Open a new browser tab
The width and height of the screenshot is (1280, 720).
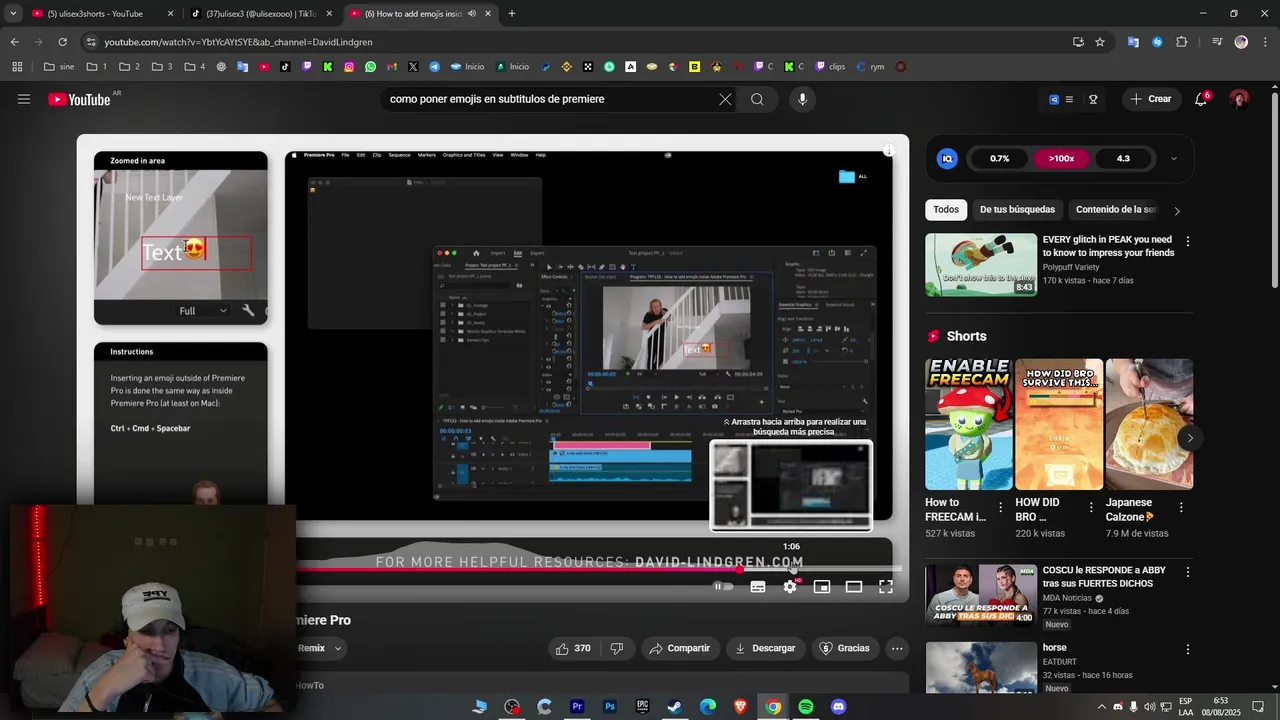tap(512, 14)
